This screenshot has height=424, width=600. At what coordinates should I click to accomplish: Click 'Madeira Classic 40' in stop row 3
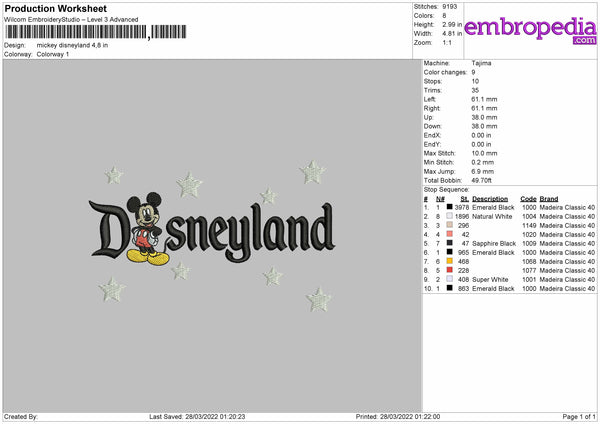567,226
